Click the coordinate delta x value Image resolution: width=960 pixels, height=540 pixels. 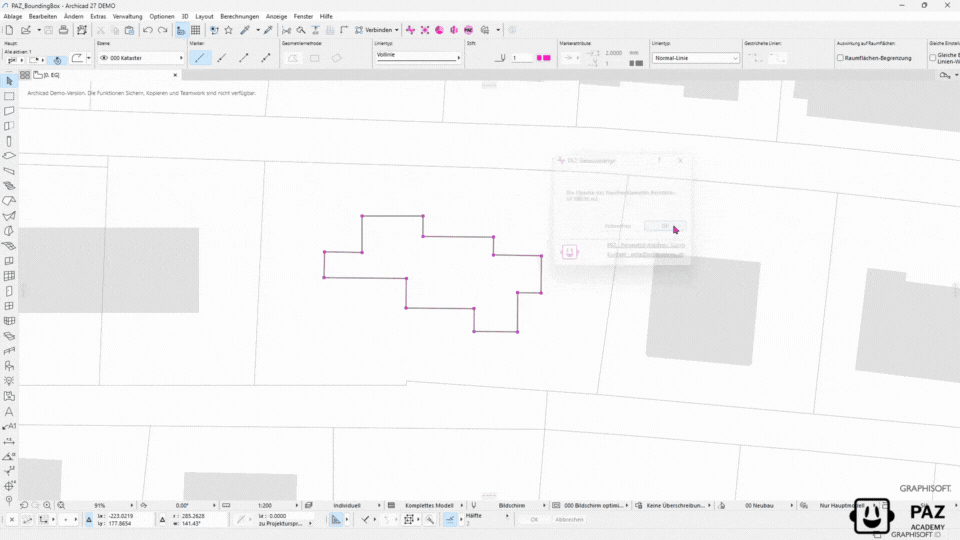point(123,516)
